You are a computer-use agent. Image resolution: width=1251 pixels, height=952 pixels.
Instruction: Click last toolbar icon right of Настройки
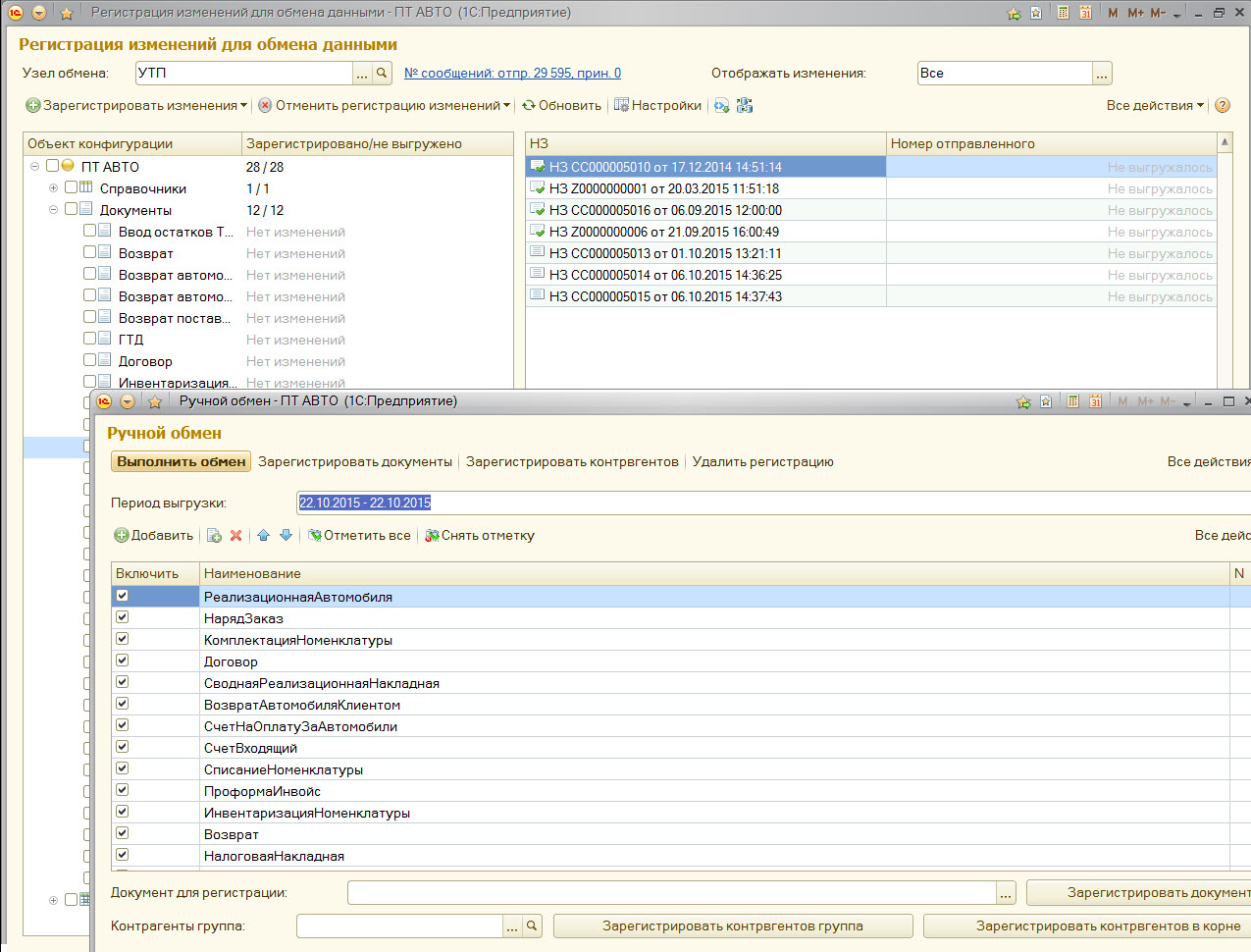(745, 105)
